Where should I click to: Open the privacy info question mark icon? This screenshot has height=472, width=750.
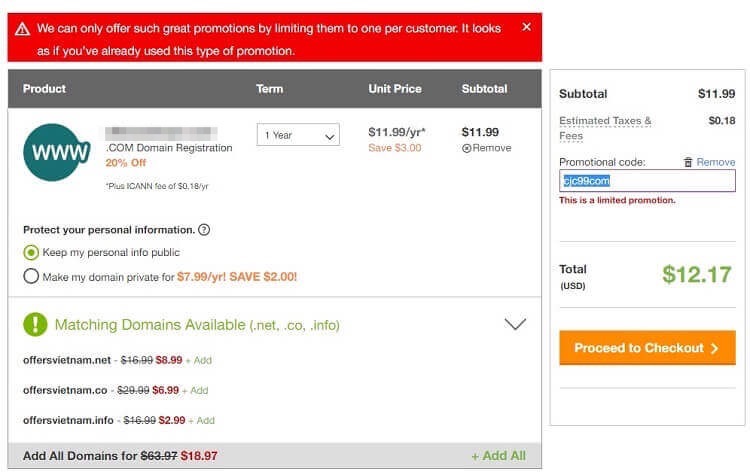click(x=204, y=230)
